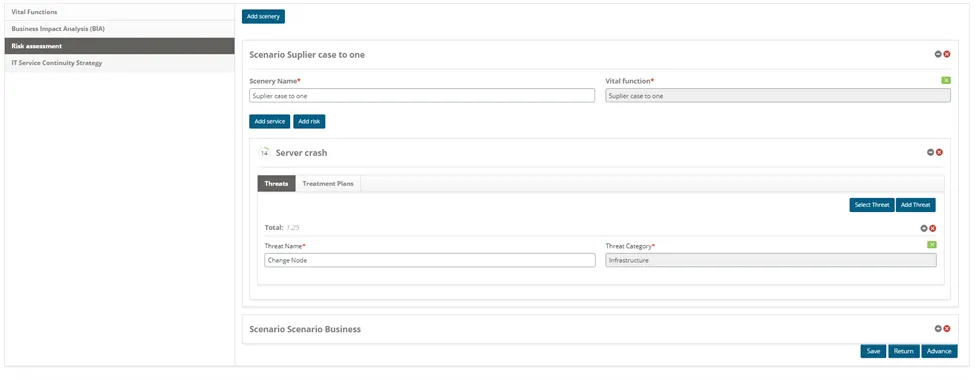Image resolution: width=975 pixels, height=379 pixels.
Task: Click the risk score 14 circular indicator
Action: click(x=264, y=152)
